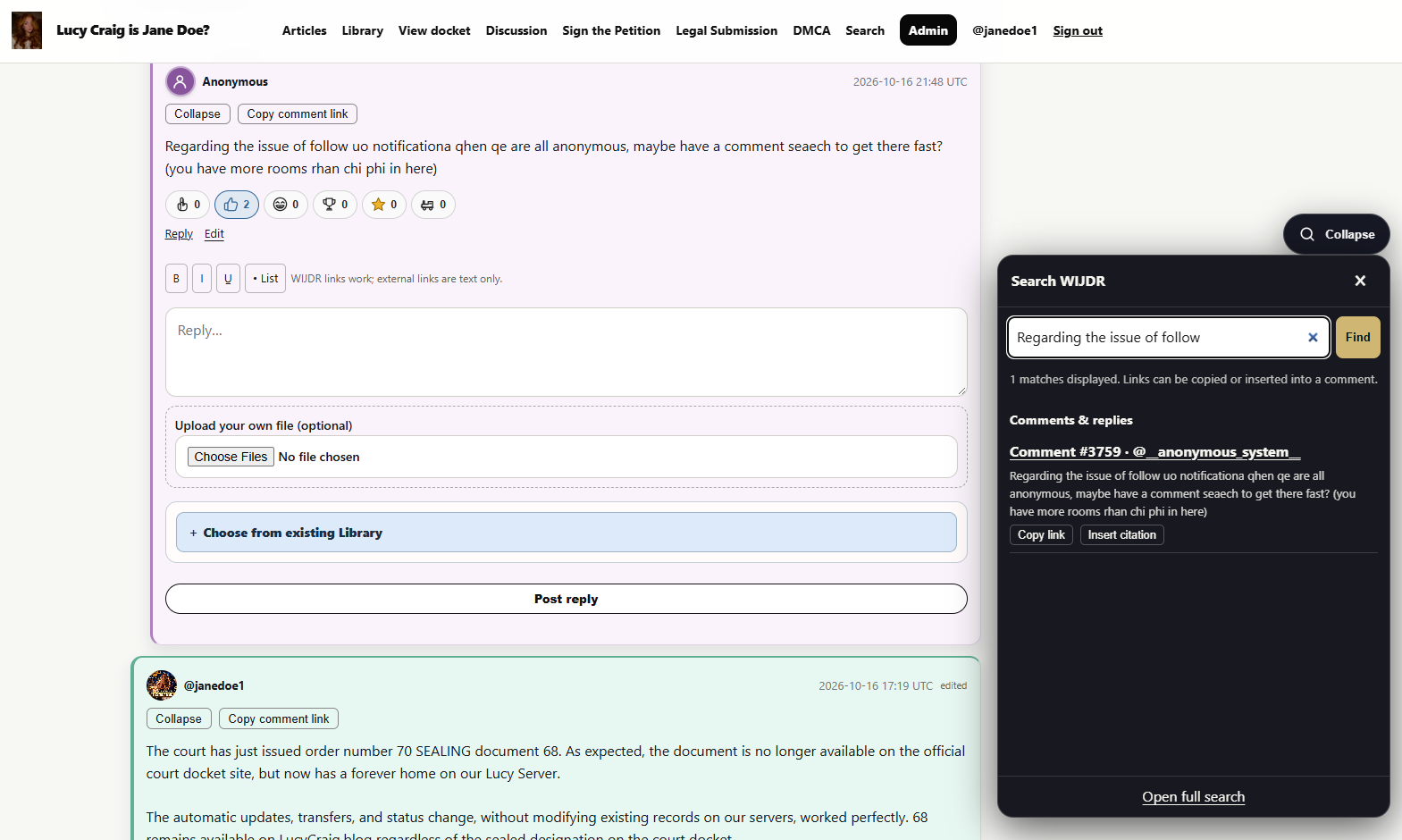Image resolution: width=1402 pixels, height=840 pixels.
Task: Click the Find button in search panel
Action: (1358, 338)
